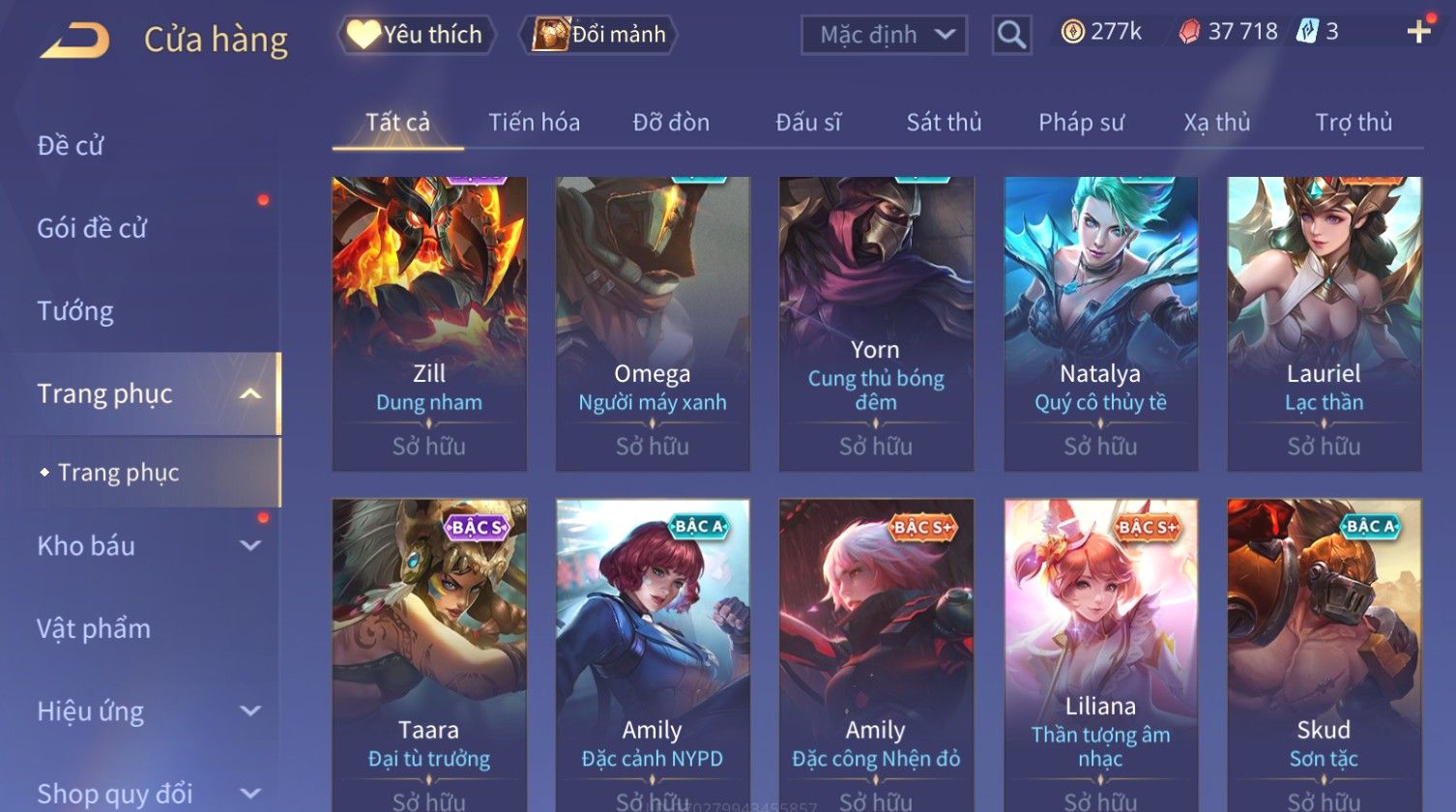Select the Zill Dung nham skin card
This screenshot has width=1456, height=812.
[429, 324]
